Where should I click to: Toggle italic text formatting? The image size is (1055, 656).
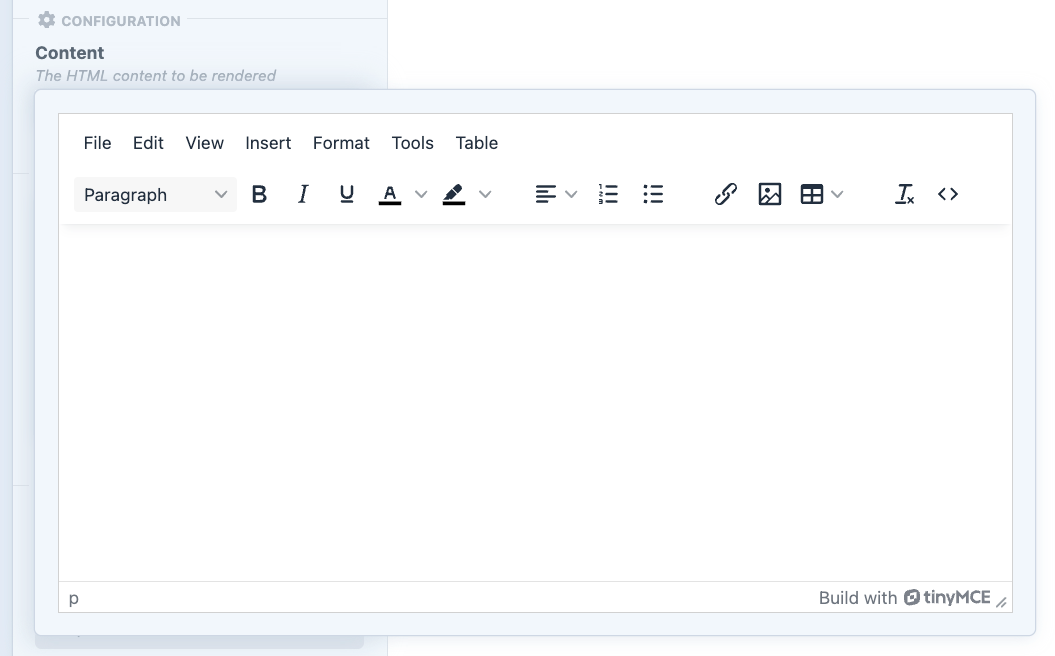[303, 195]
